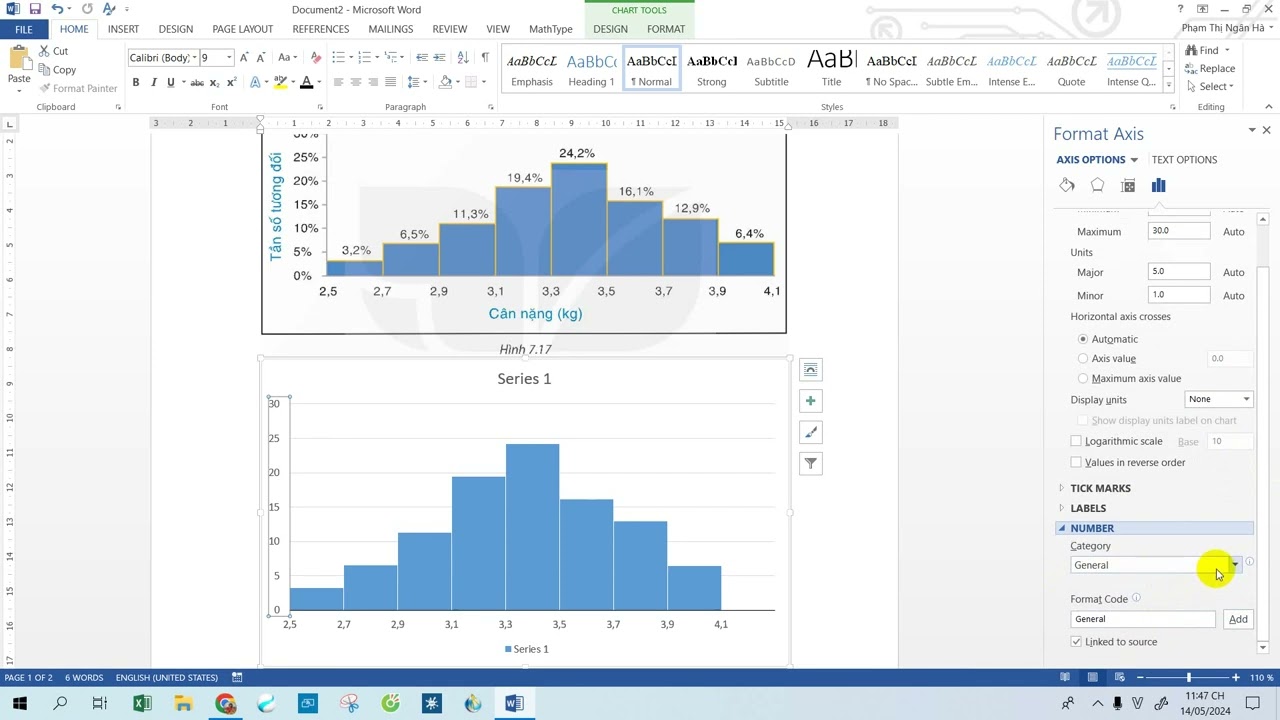Select Maximum axis value radio

tap(1083, 378)
